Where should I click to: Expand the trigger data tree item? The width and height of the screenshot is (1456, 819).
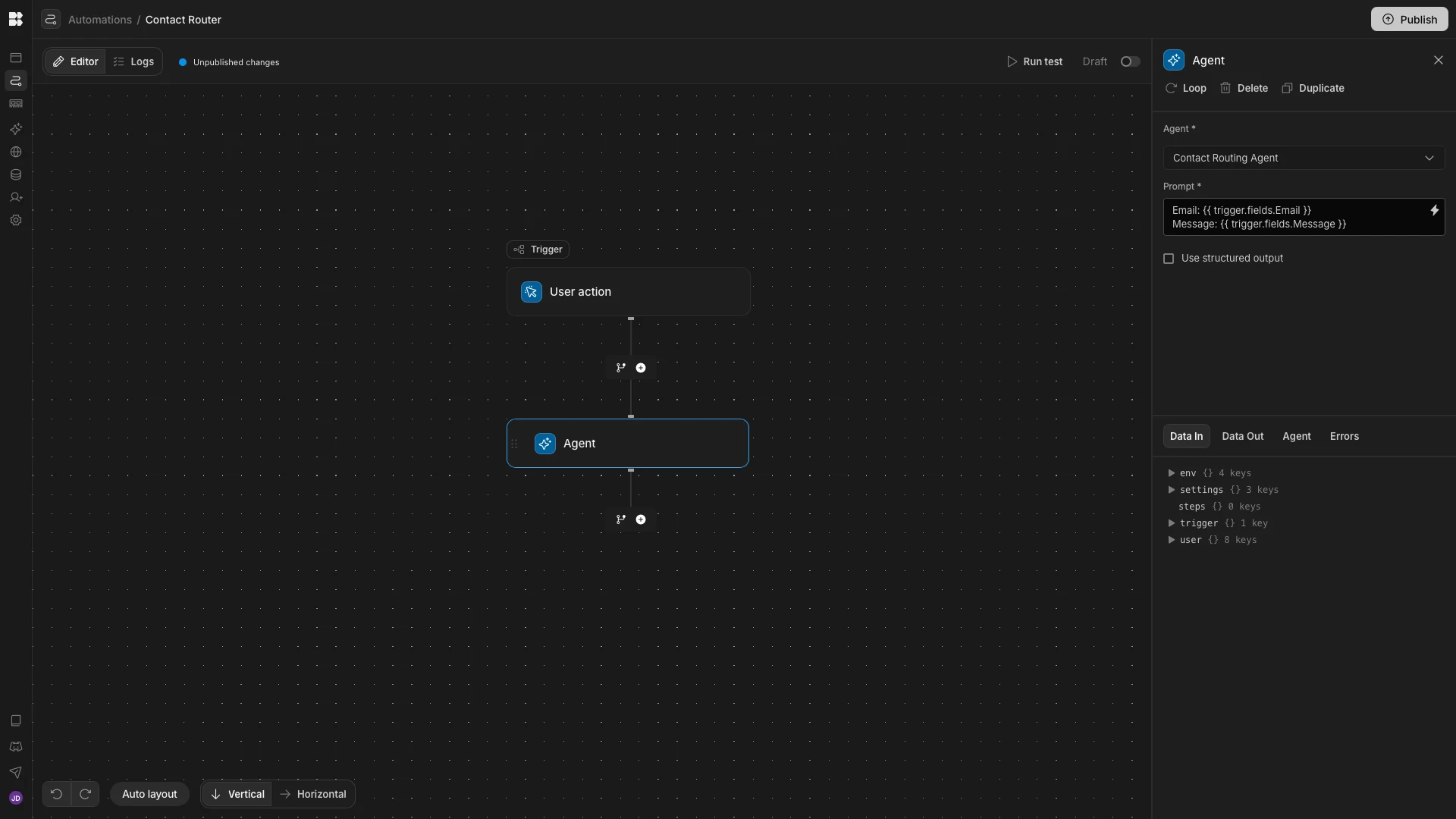click(1172, 523)
